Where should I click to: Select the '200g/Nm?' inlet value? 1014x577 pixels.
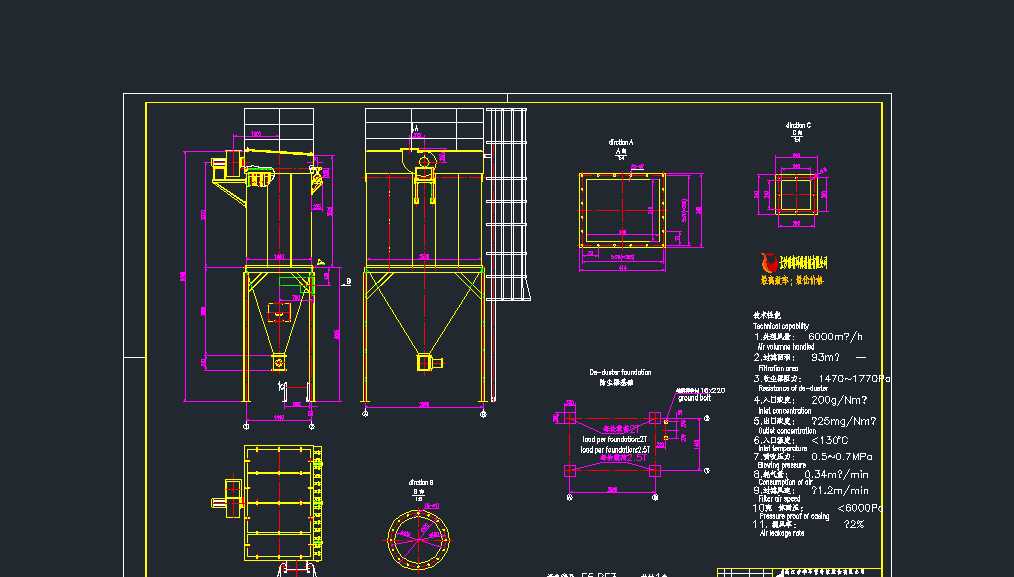tap(839, 400)
